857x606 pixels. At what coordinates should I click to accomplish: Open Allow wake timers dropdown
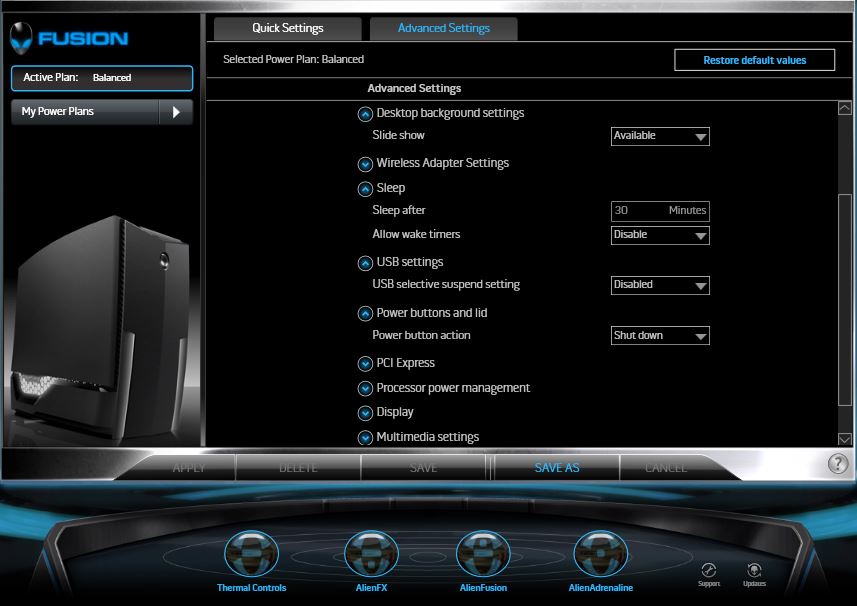(x=660, y=235)
